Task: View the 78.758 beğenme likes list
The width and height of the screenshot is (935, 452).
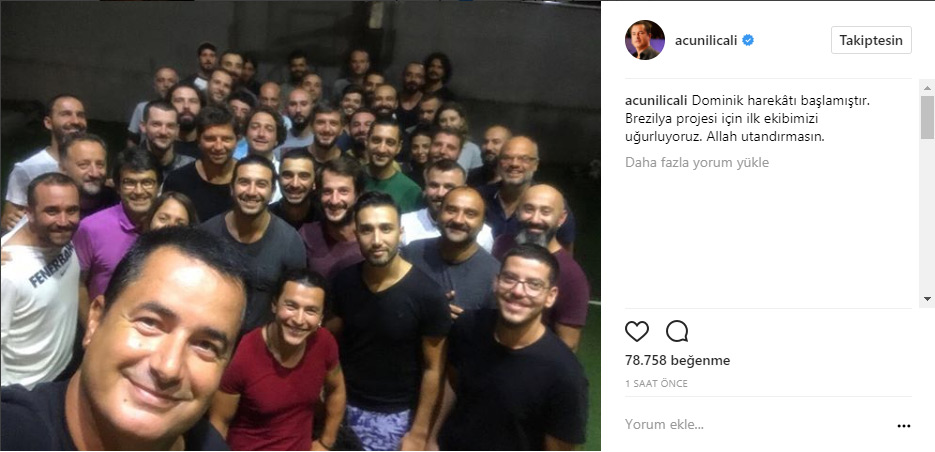Action: [x=677, y=361]
